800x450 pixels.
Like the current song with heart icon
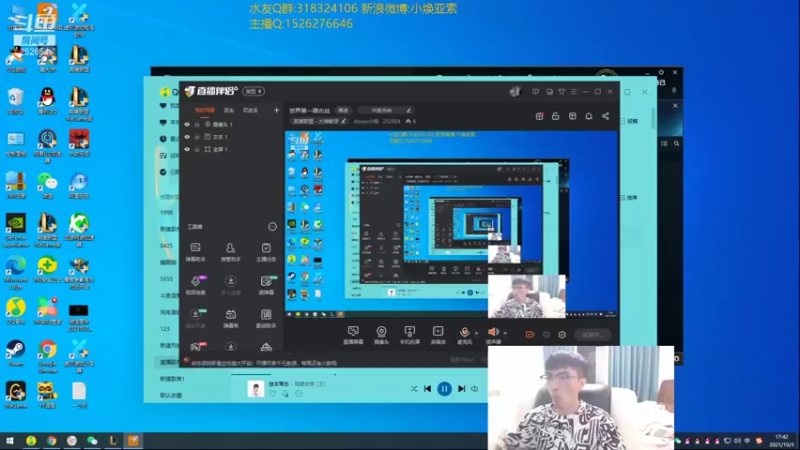point(272,393)
